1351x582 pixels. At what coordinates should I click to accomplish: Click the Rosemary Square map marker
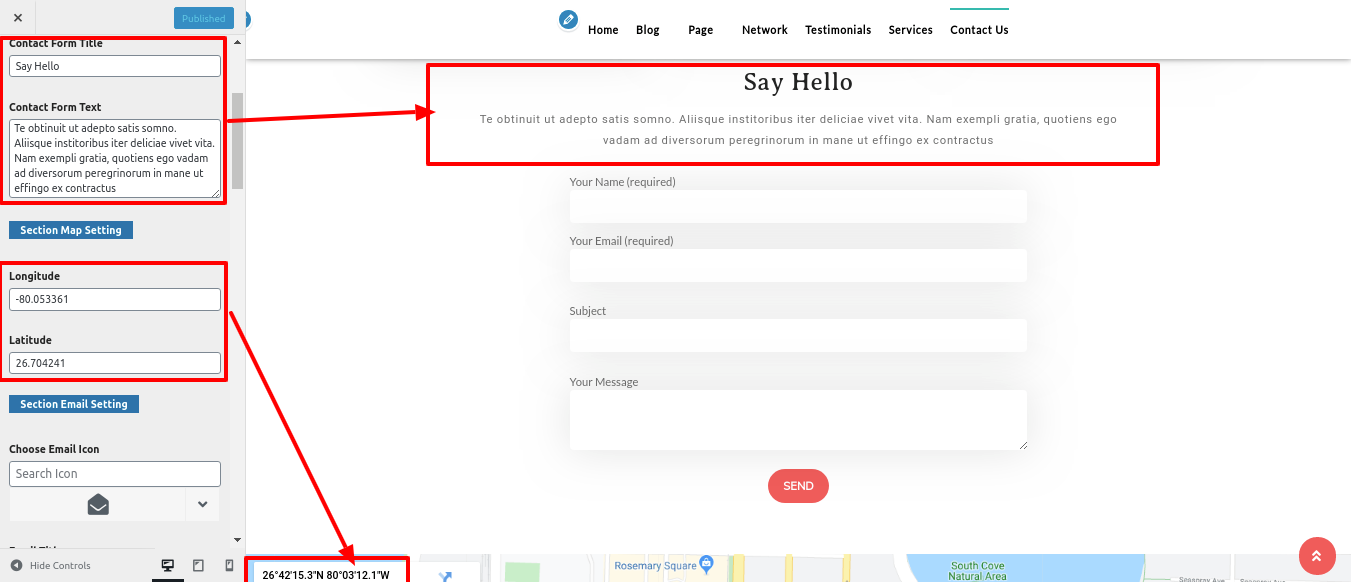pyautogui.click(x=706, y=564)
